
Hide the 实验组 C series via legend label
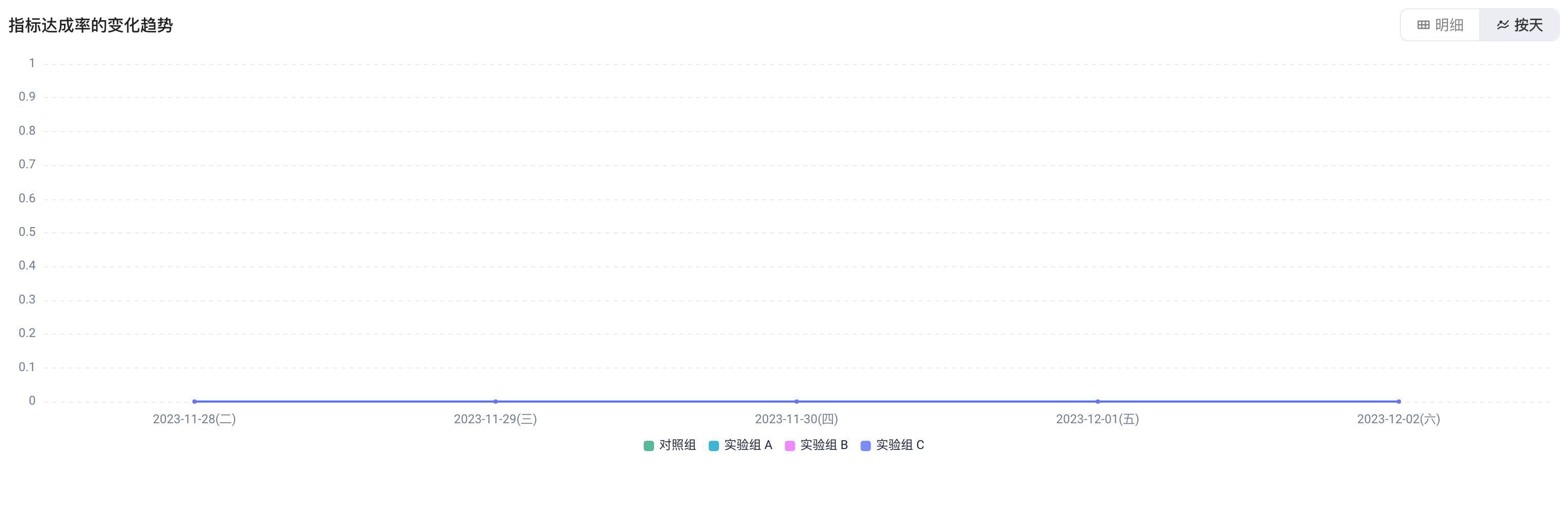coord(900,445)
